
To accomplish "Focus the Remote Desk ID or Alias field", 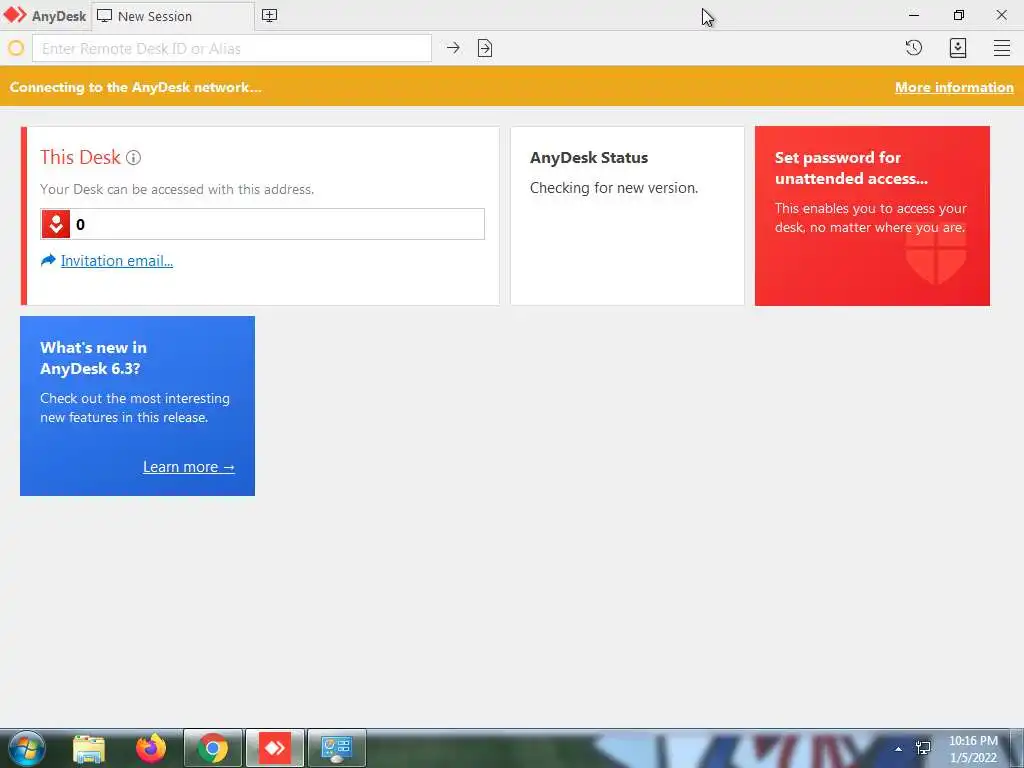I will pos(232,48).
